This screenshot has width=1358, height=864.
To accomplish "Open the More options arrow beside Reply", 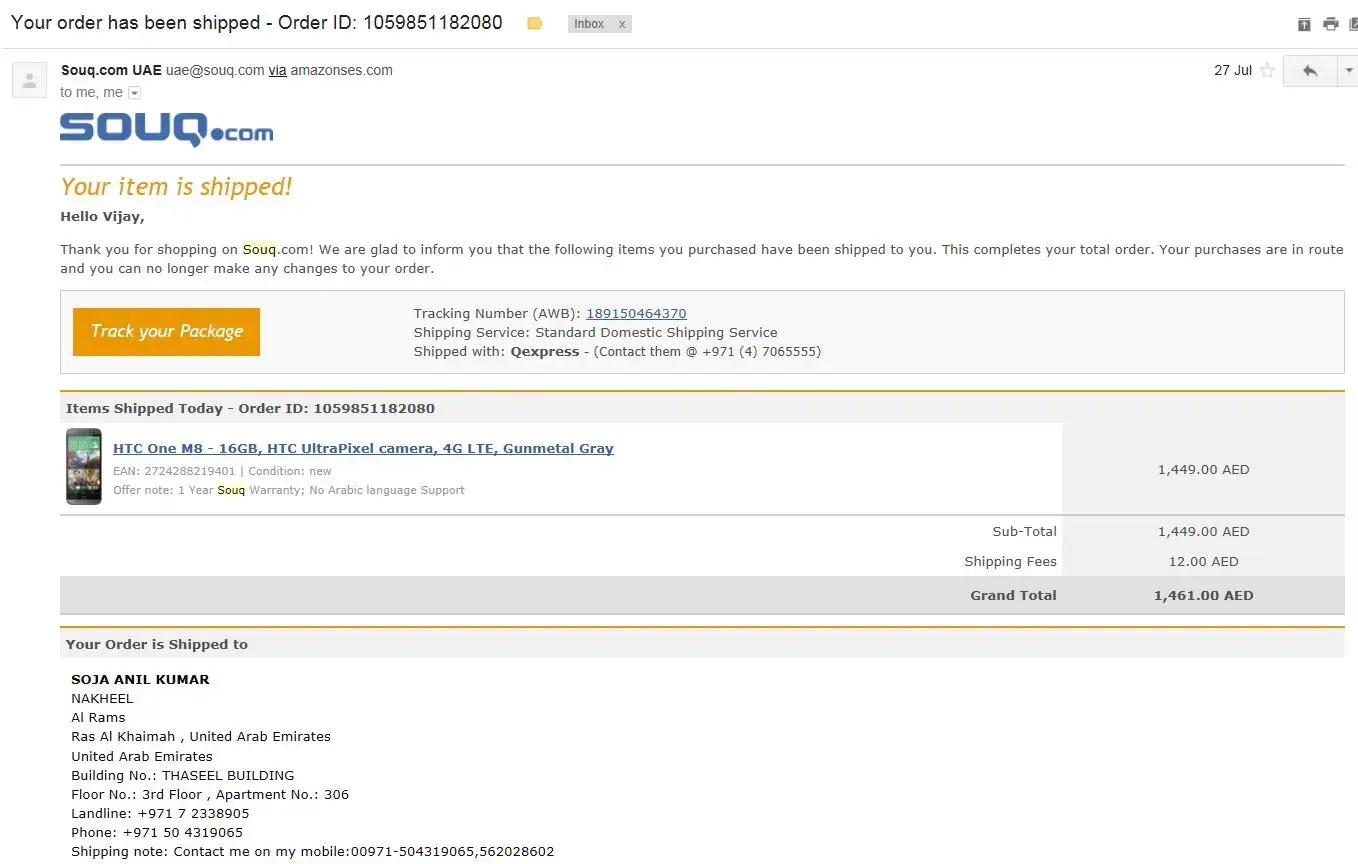I will tap(1348, 71).
